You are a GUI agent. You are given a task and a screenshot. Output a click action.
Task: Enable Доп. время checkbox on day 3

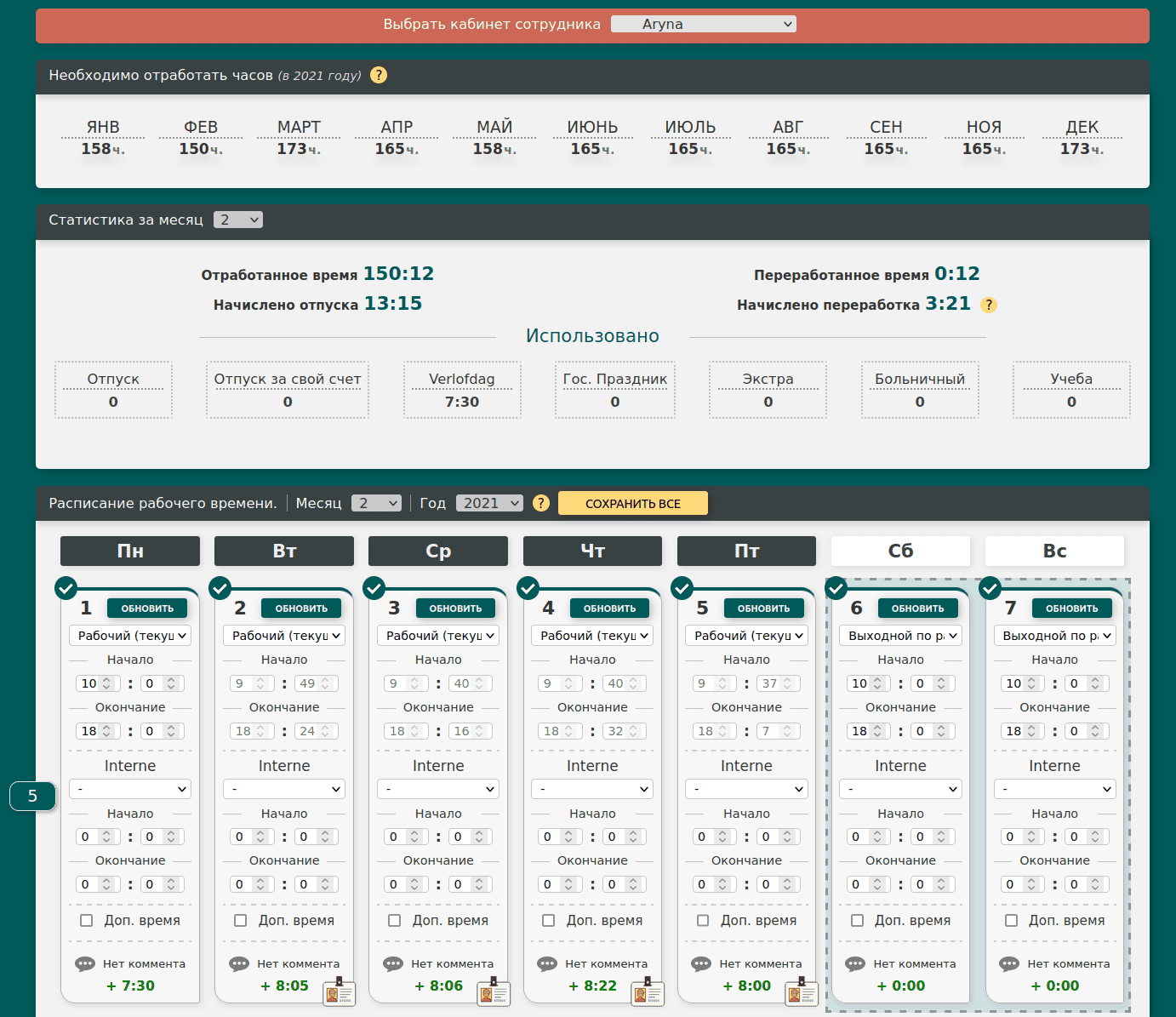coord(394,920)
